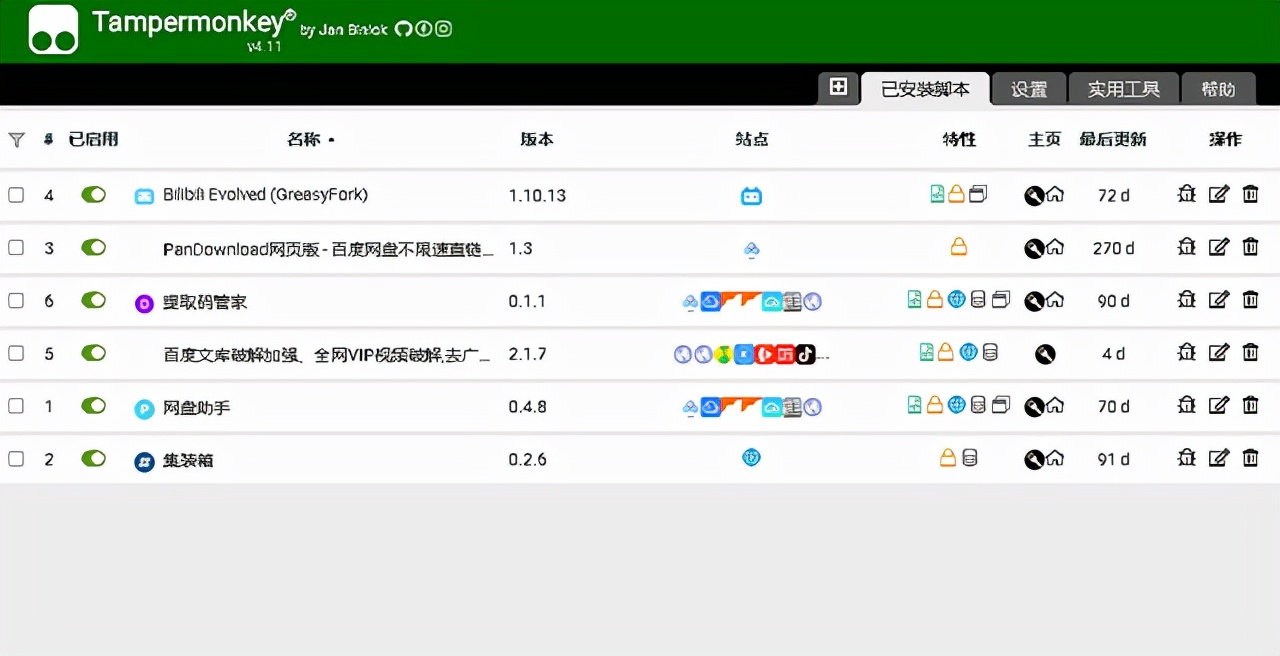Turn off the 网盘助手 script toggle

93,406
